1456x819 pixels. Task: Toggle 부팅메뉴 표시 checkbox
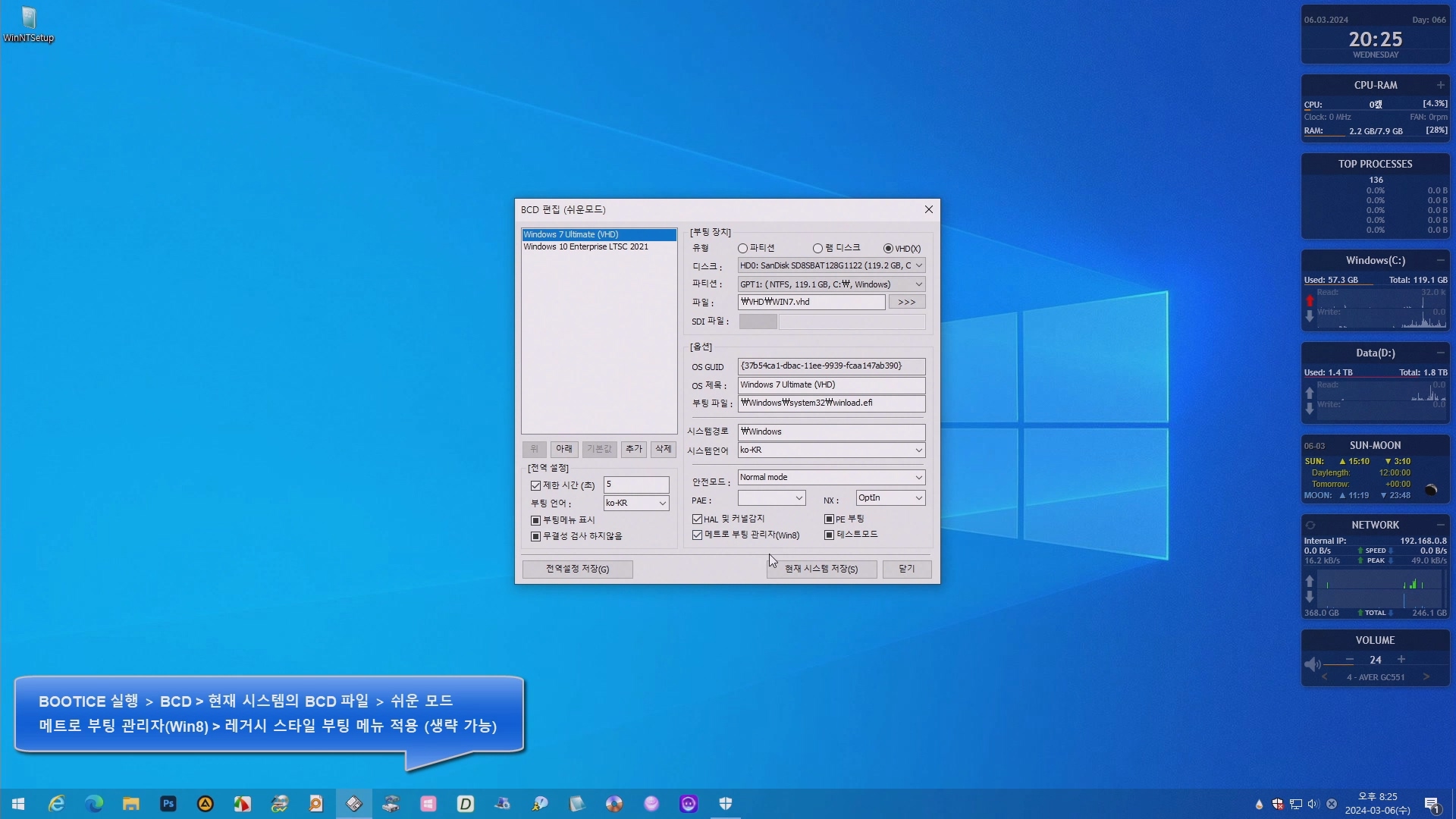pos(535,520)
